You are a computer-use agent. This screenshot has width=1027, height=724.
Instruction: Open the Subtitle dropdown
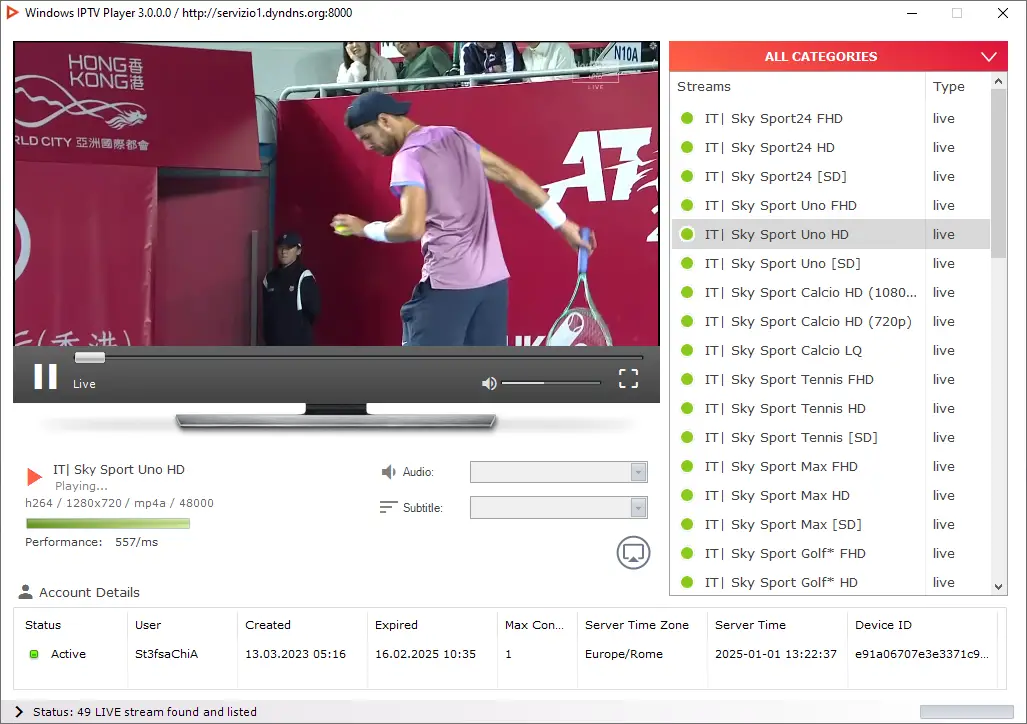[559, 507]
